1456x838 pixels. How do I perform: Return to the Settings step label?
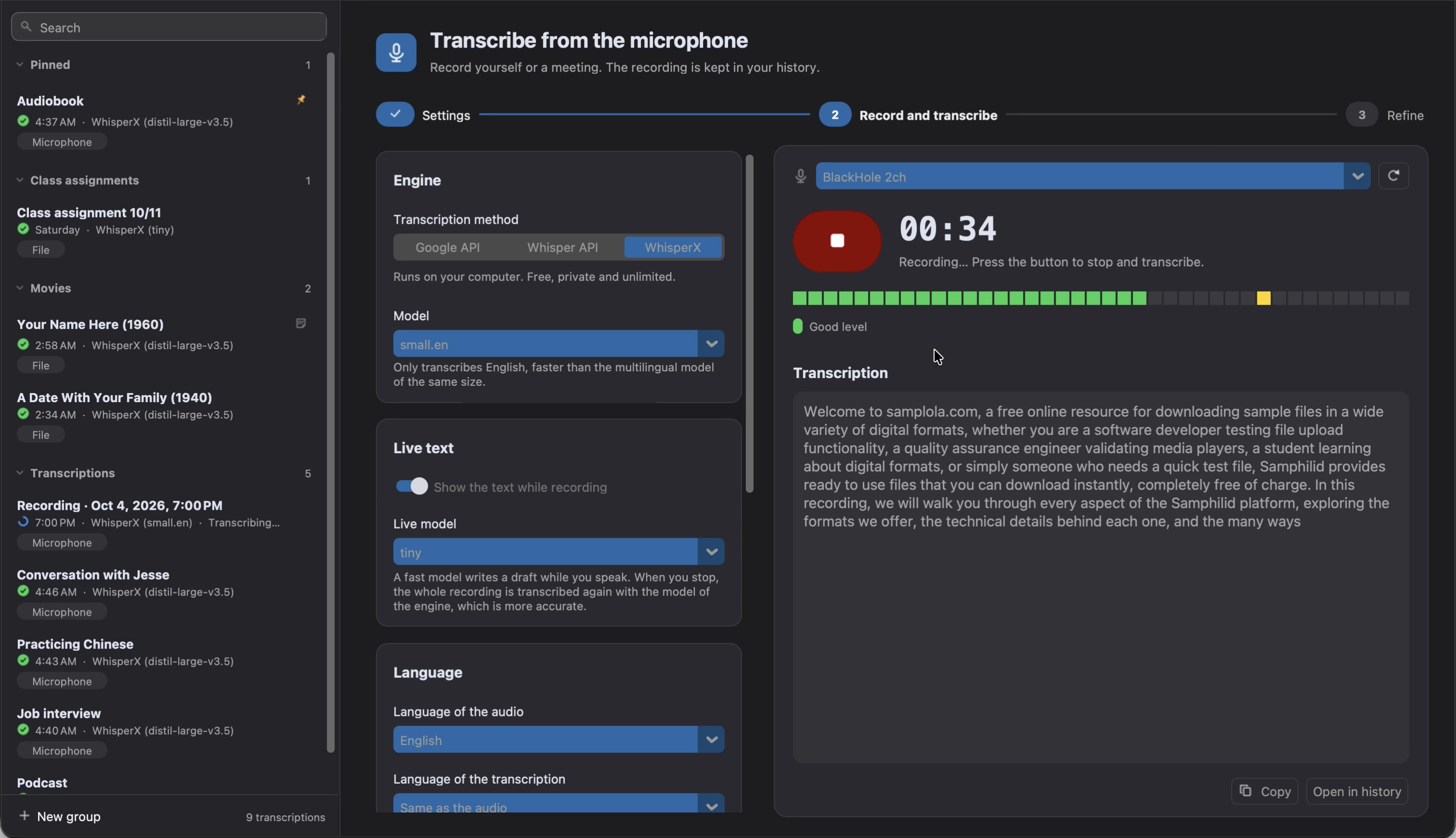pyautogui.click(x=446, y=115)
